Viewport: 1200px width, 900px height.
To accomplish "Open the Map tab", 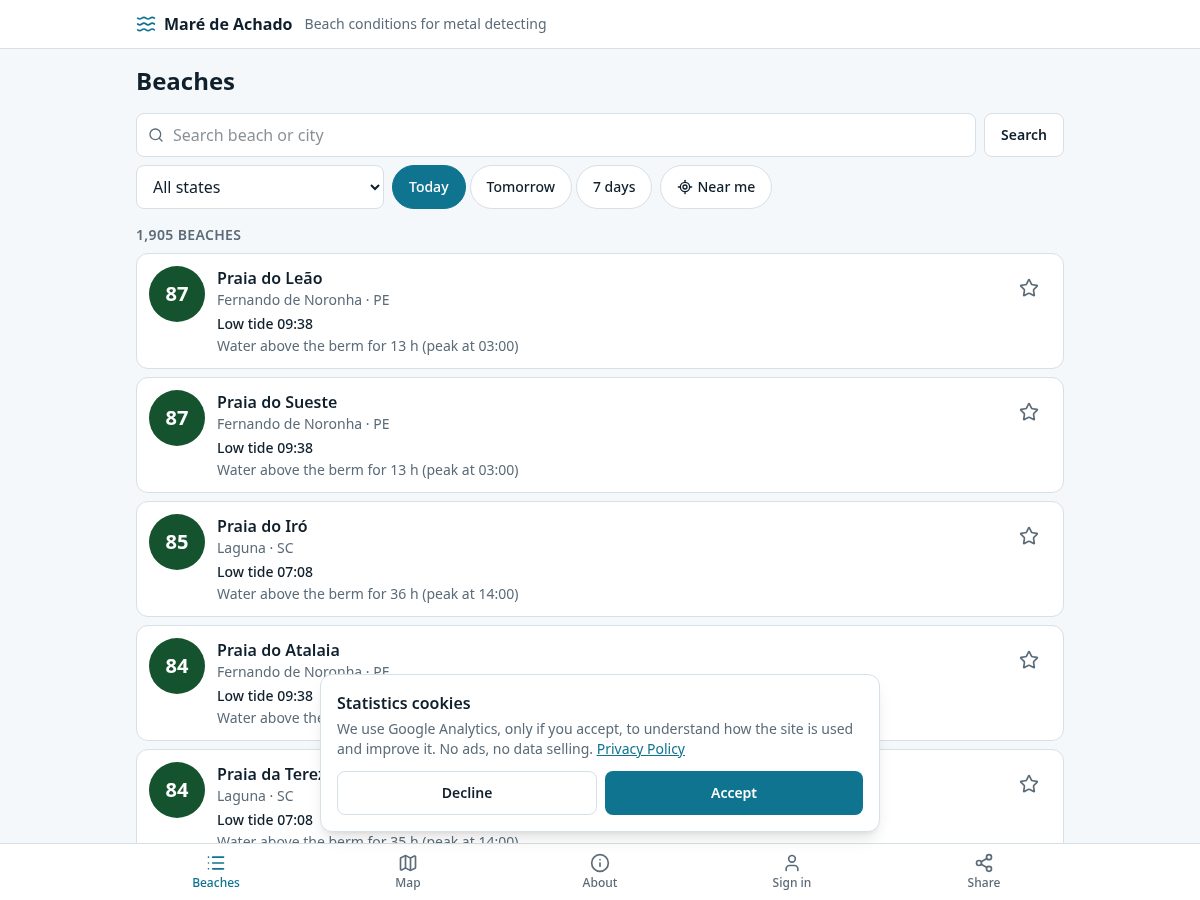I will [408, 872].
